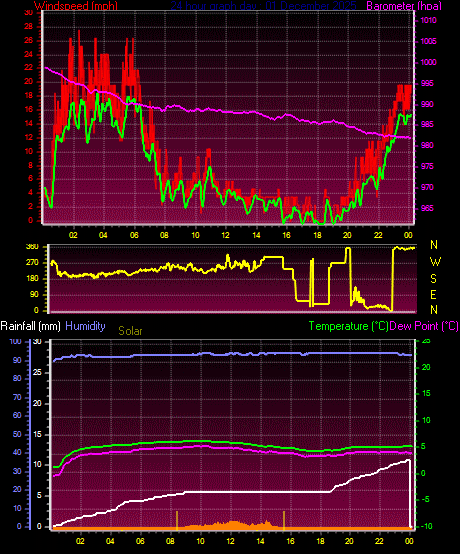
Task: Click the Windspeed (mph) heading
Action: (76, 5)
